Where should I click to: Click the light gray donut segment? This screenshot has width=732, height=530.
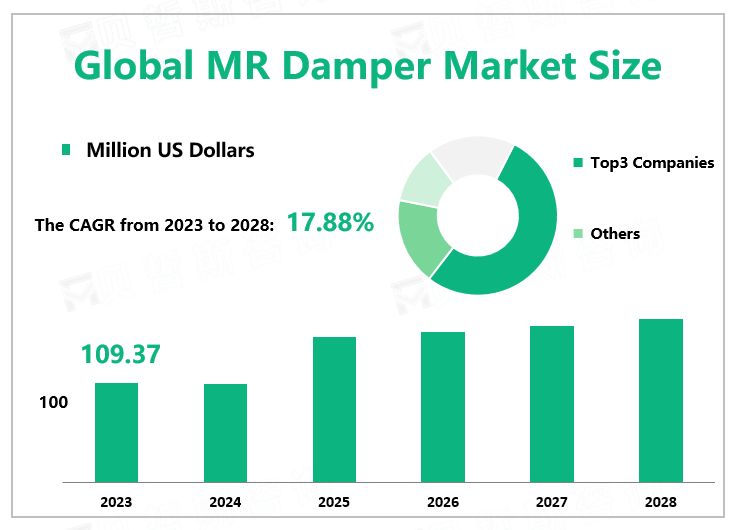tap(468, 154)
